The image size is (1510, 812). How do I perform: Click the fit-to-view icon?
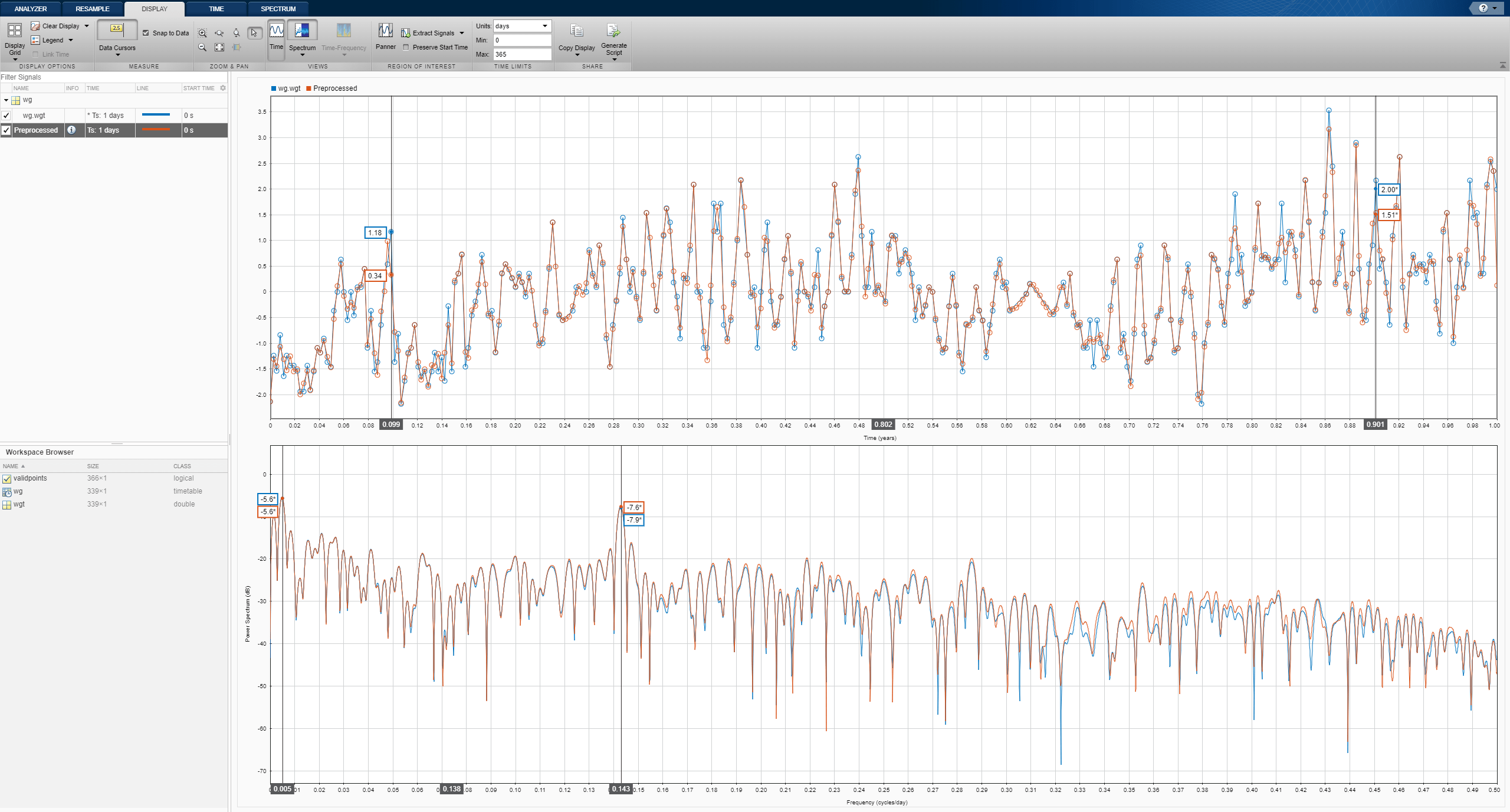coord(219,48)
